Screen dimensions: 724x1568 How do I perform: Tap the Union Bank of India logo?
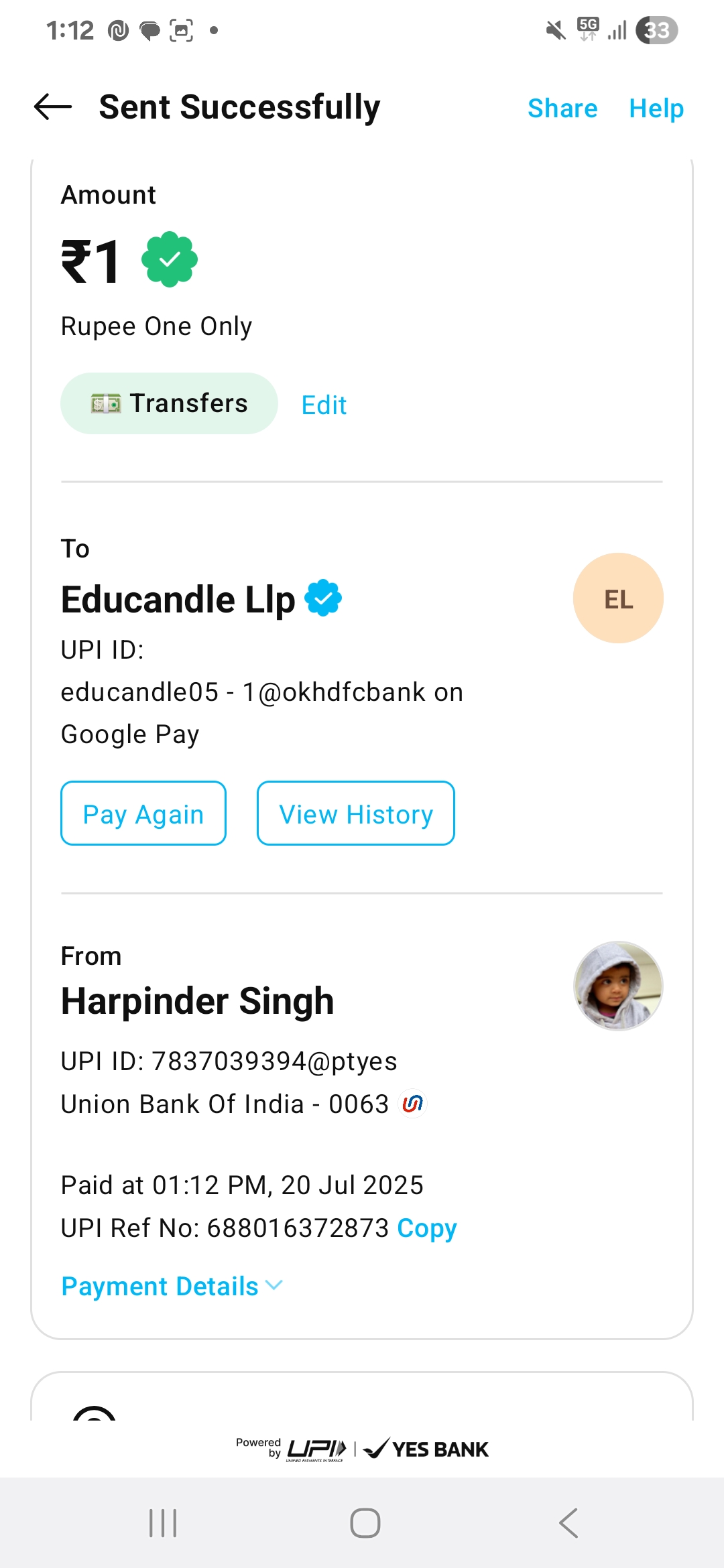pyautogui.click(x=413, y=1104)
